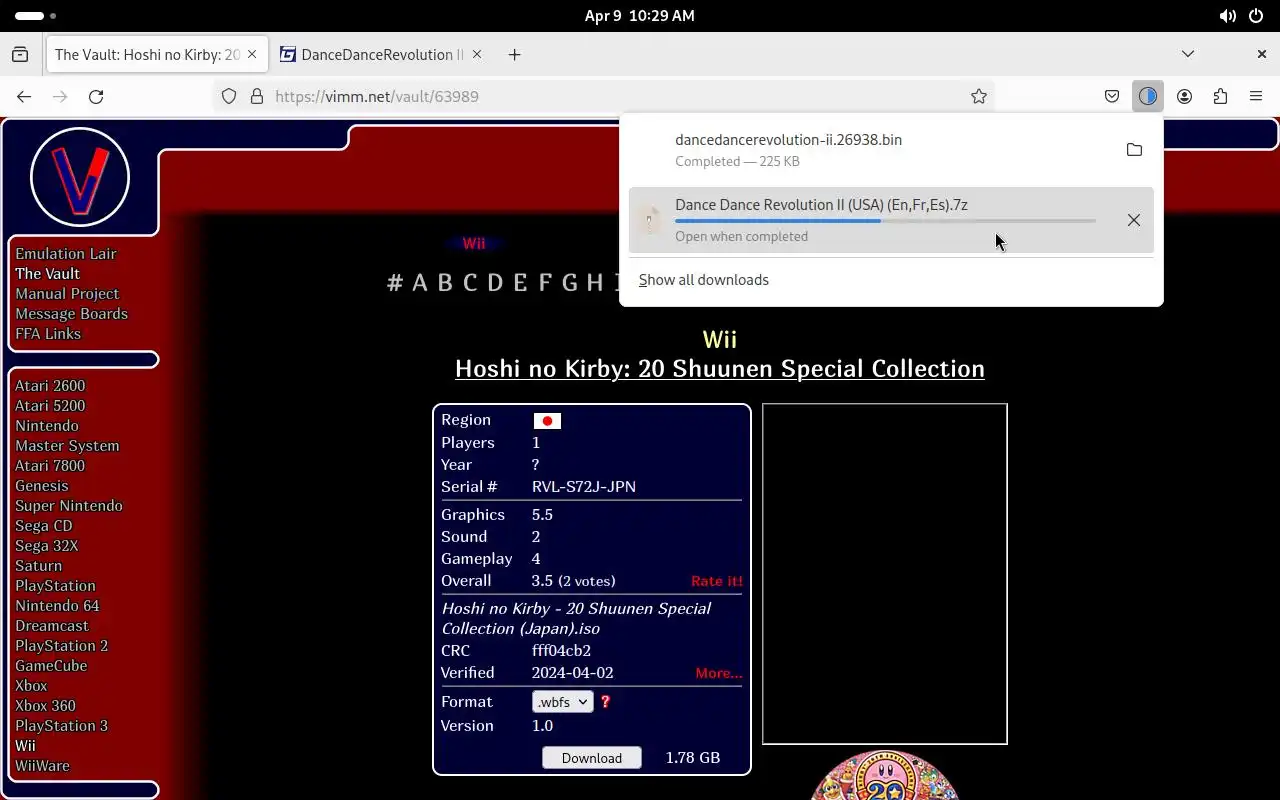Image resolution: width=1280 pixels, height=800 pixels.
Task: Browse the Sega 32X system
Action: (x=46, y=546)
